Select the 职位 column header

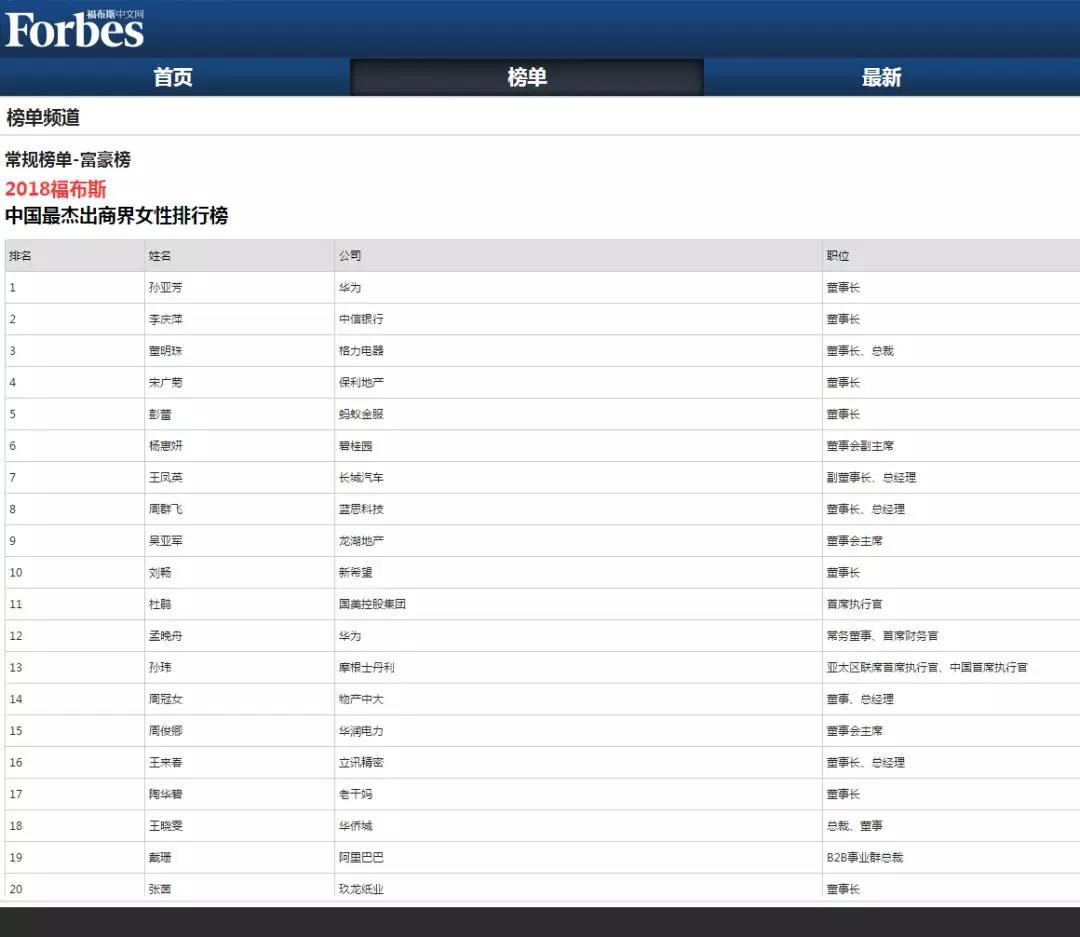[x=838, y=256]
